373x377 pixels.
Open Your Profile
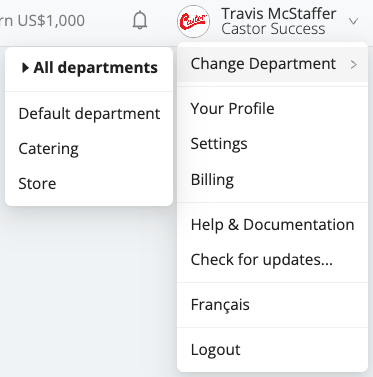click(x=272, y=109)
